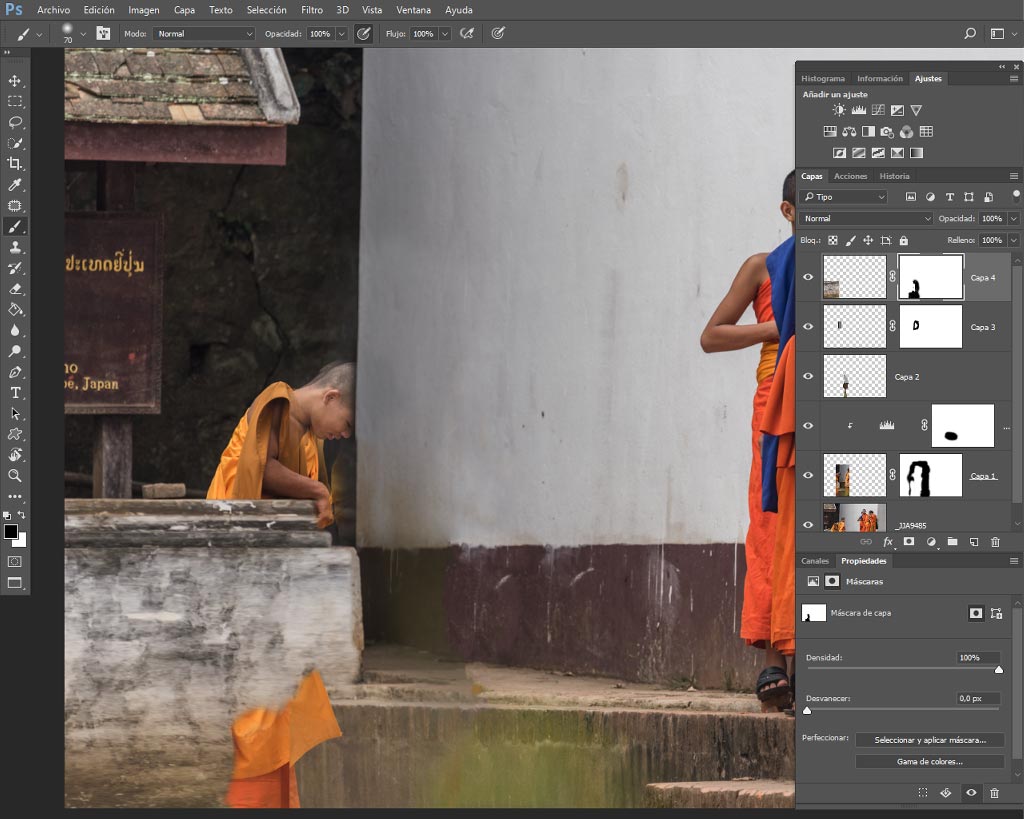Toggle lock all for layer
The height and width of the screenshot is (819, 1024).
pos(904,240)
